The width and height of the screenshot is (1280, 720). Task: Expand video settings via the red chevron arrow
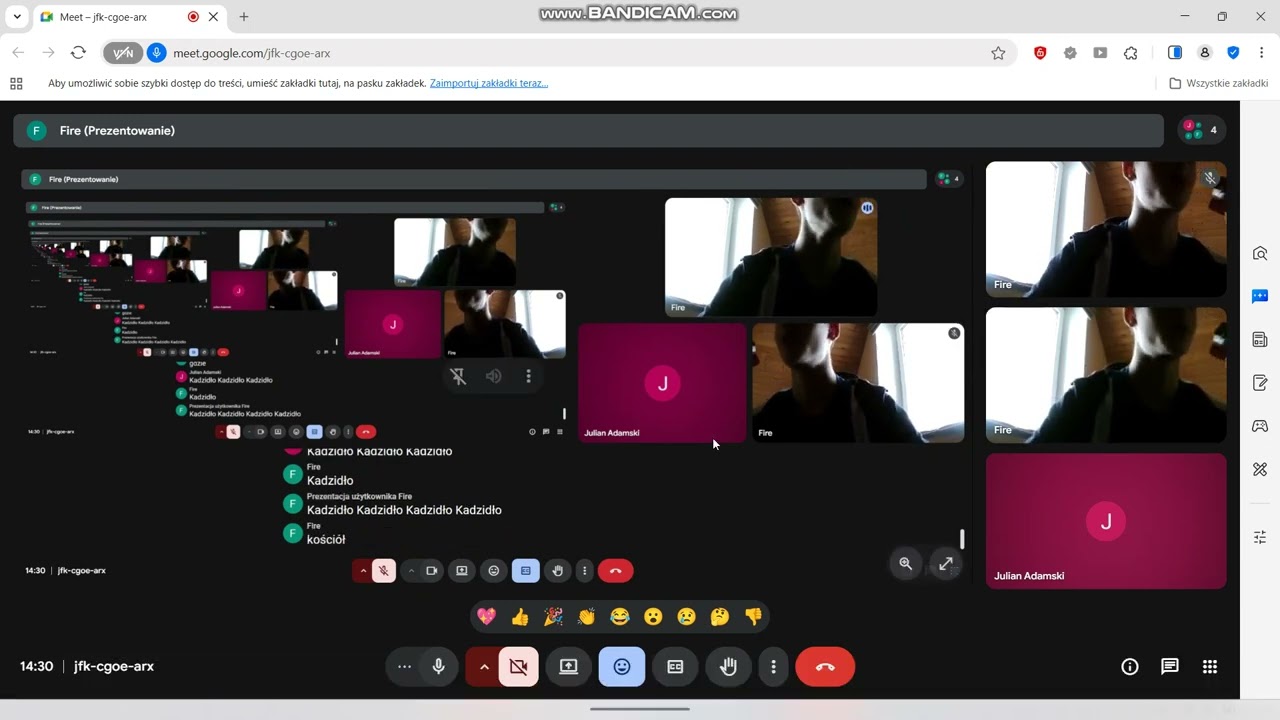click(x=484, y=667)
